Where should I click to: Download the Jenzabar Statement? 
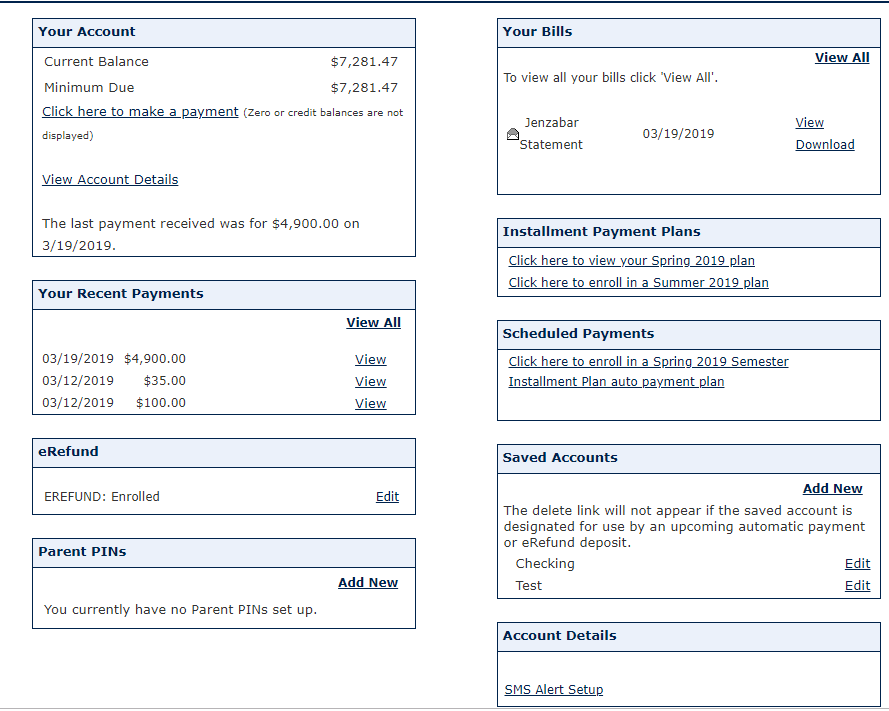pos(825,144)
